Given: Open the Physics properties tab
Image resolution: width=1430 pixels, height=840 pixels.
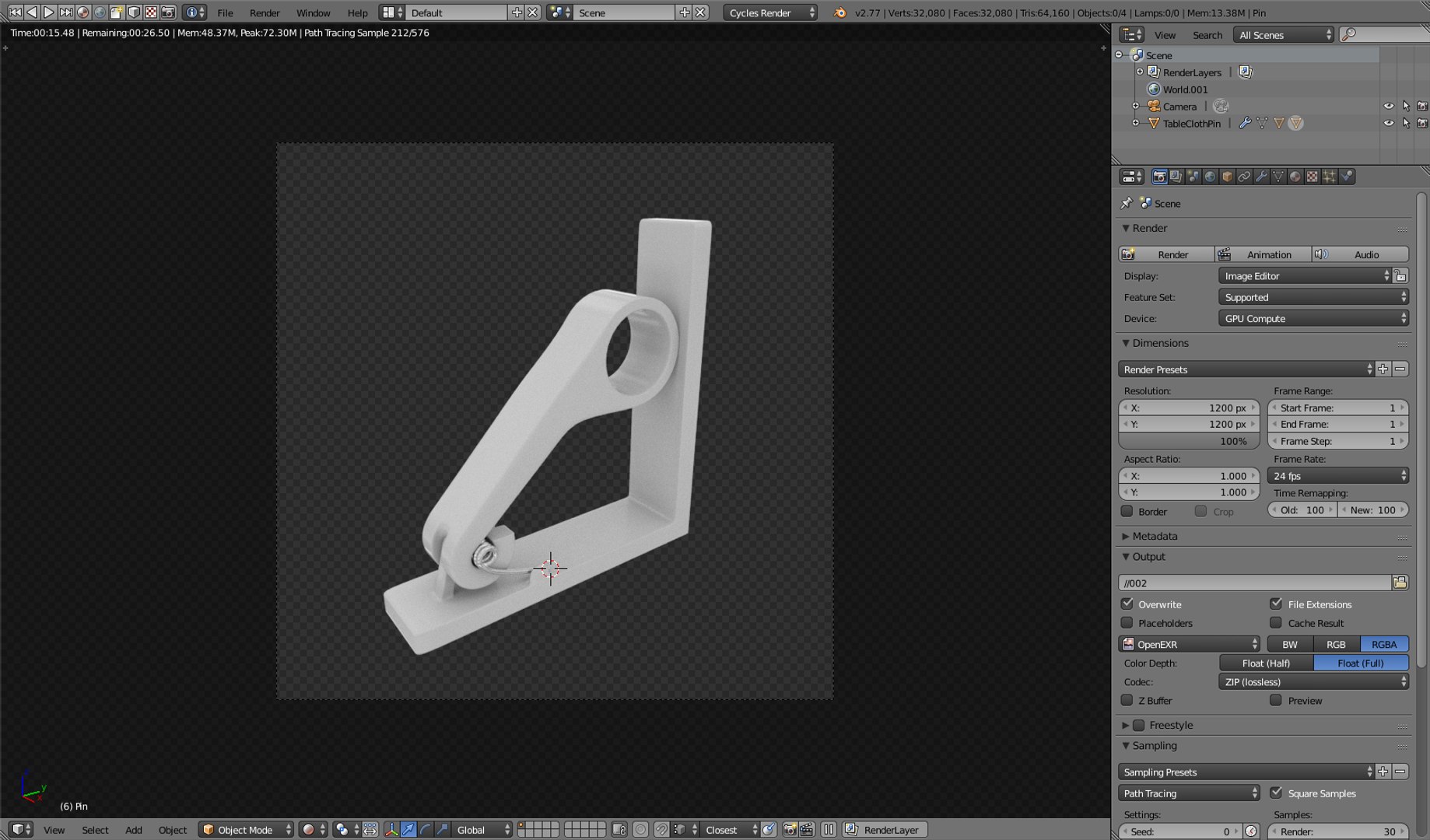Looking at the screenshot, I should (x=1347, y=177).
